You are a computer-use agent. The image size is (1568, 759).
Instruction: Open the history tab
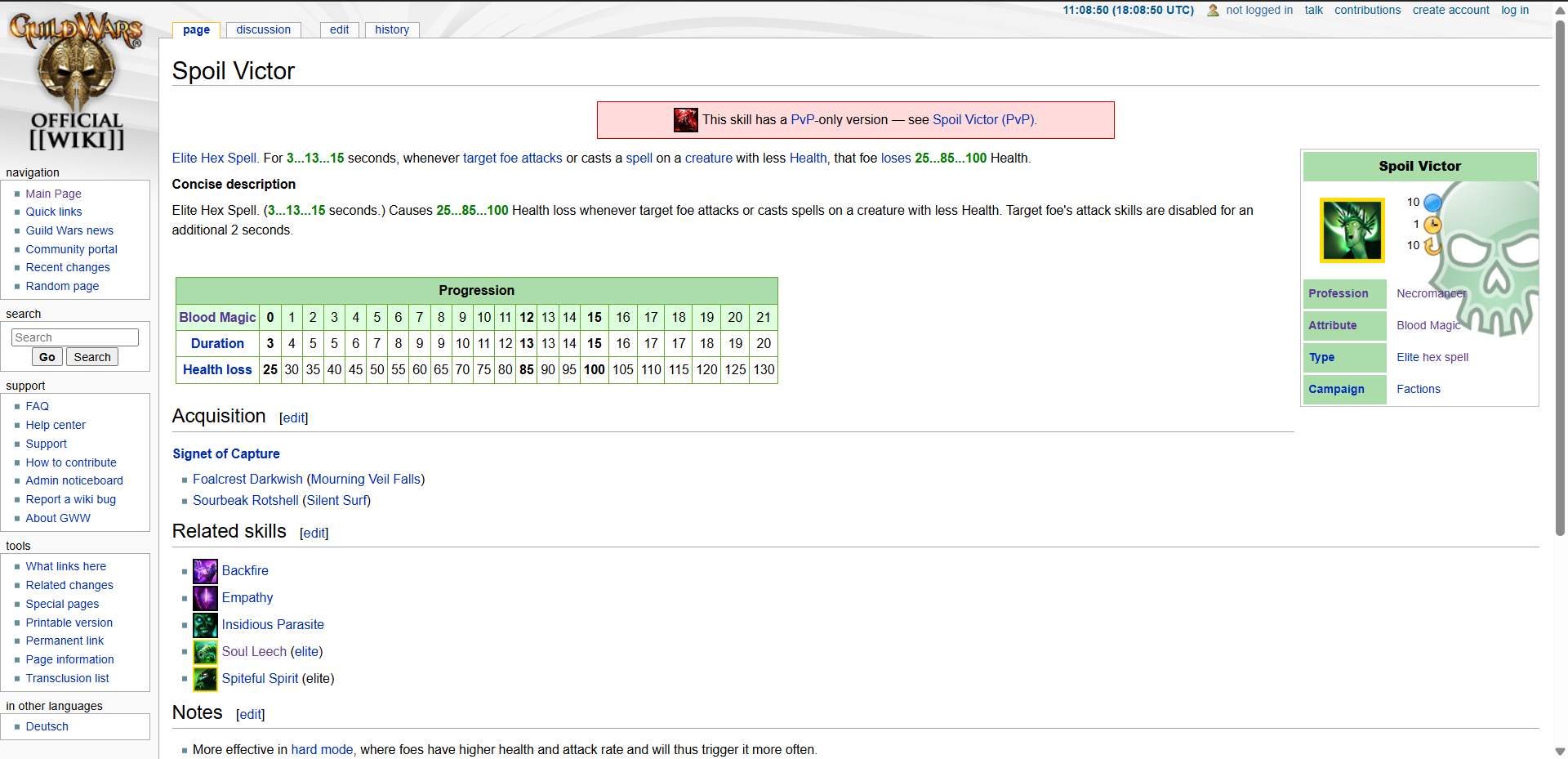392,29
